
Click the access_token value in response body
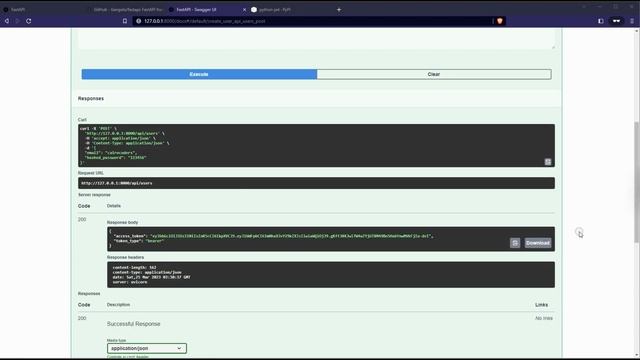coord(292,236)
